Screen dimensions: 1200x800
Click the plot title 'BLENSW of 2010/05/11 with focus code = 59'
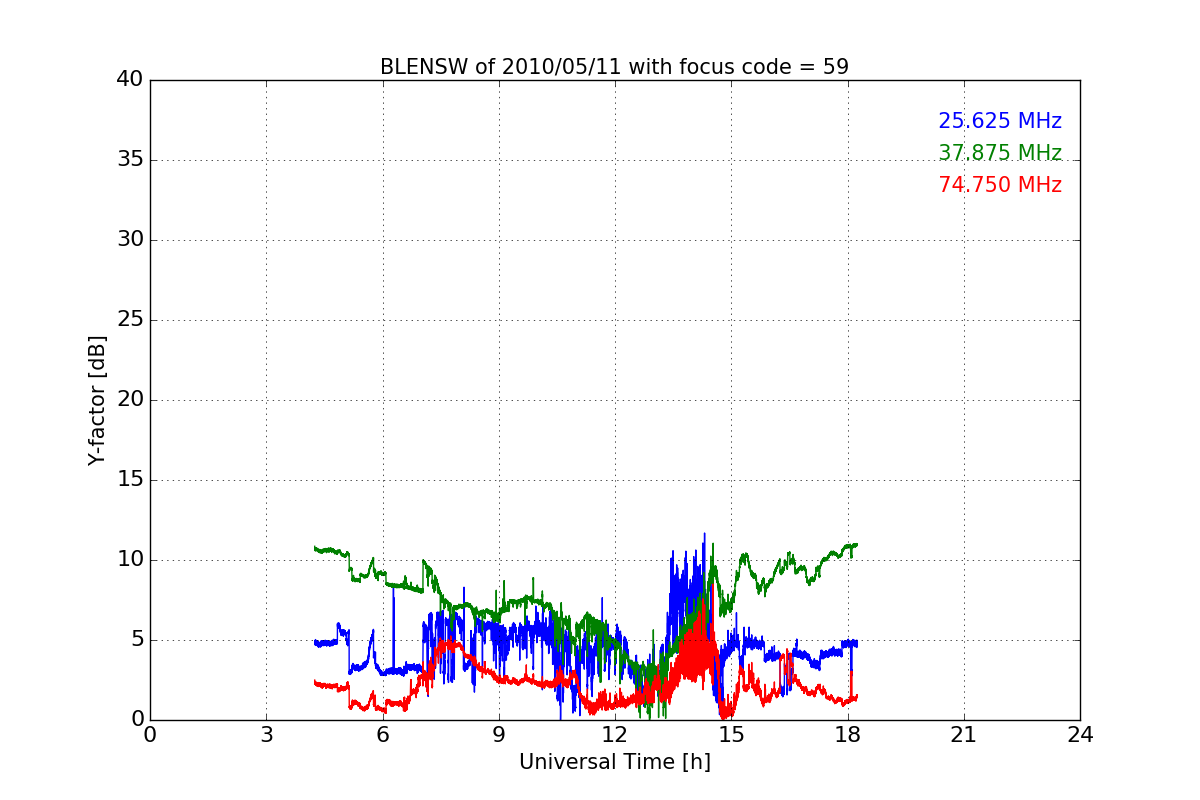point(614,67)
